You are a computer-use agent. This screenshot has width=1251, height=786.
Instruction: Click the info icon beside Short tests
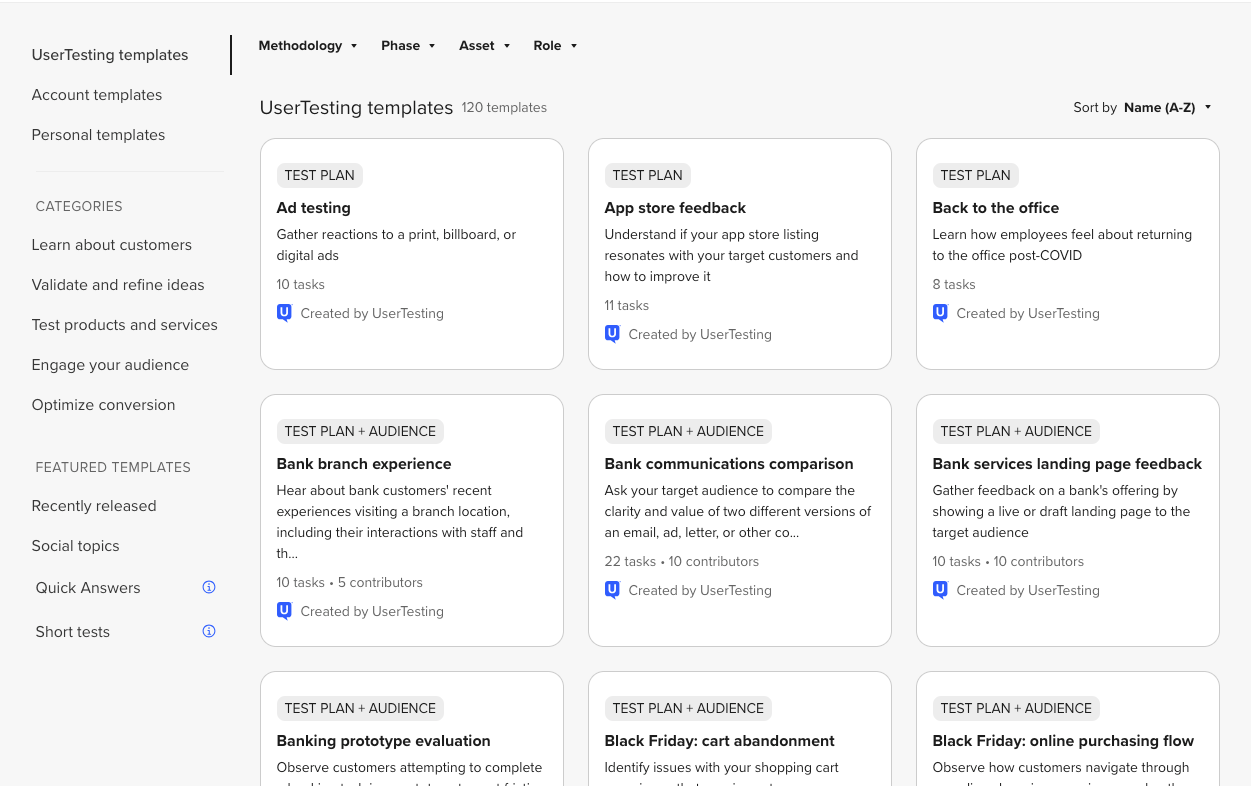coord(209,631)
